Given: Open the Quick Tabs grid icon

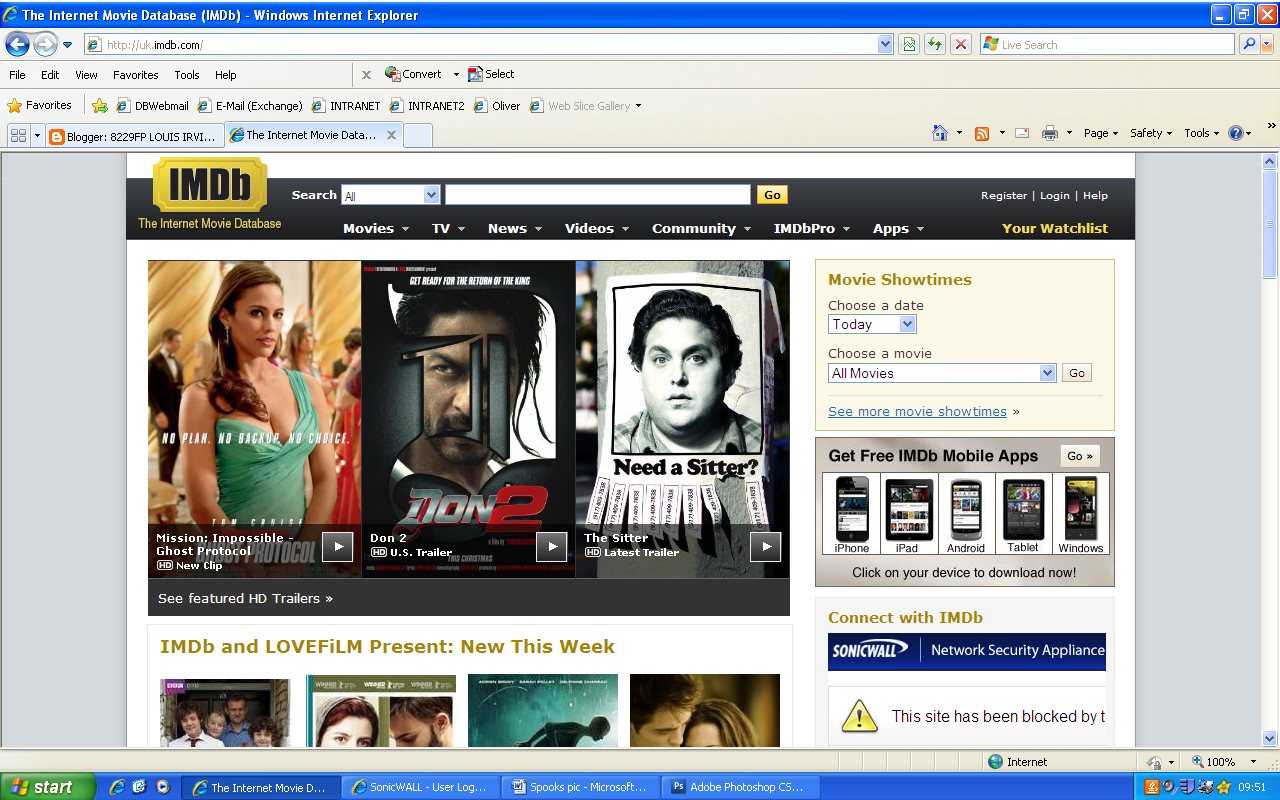Looking at the screenshot, I should click(x=18, y=135).
